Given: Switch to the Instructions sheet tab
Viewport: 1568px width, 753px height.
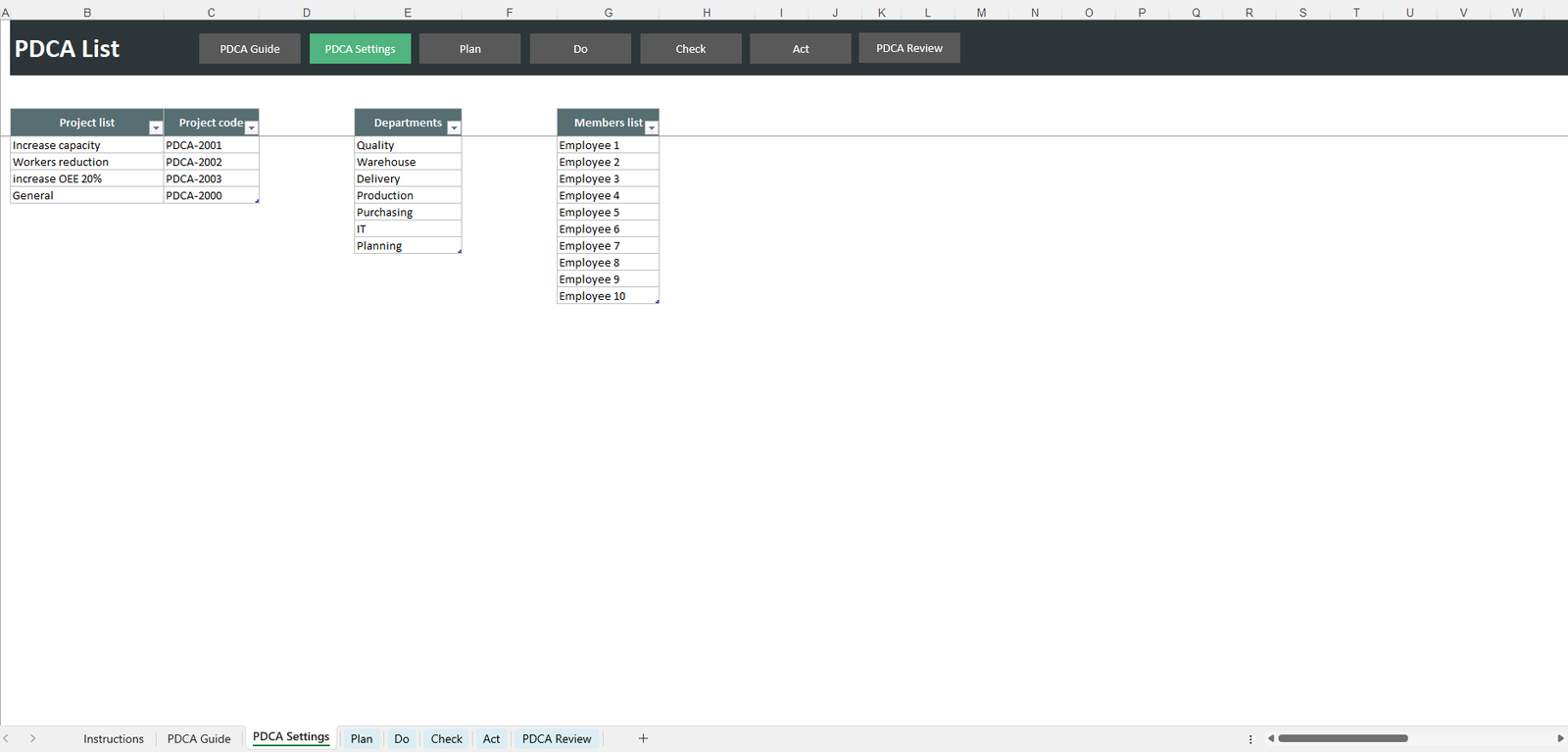Looking at the screenshot, I should (x=114, y=739).
